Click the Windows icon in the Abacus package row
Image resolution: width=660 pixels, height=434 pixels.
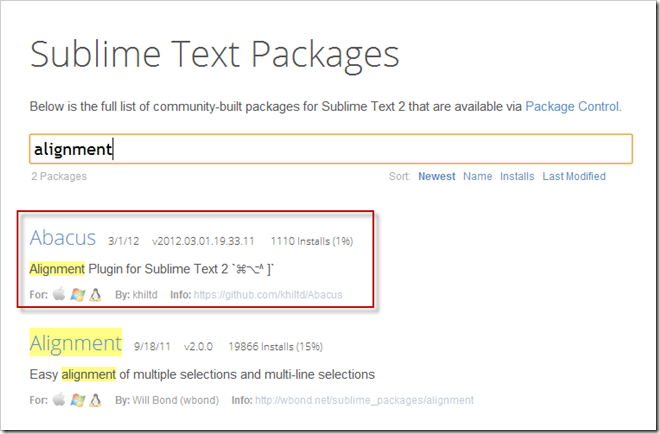click(76, 296)
